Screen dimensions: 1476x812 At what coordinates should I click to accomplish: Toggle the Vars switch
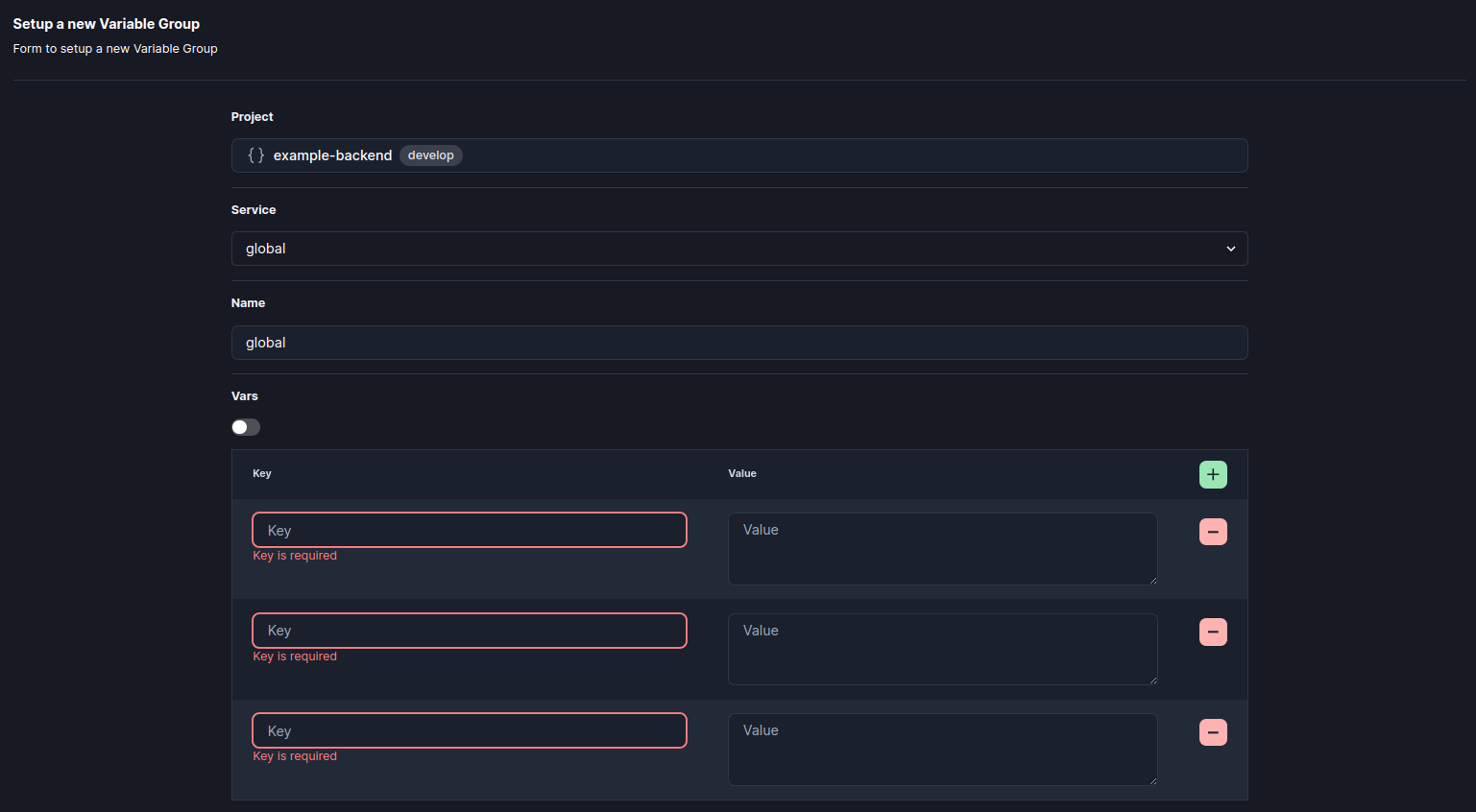tap(246, 427)
